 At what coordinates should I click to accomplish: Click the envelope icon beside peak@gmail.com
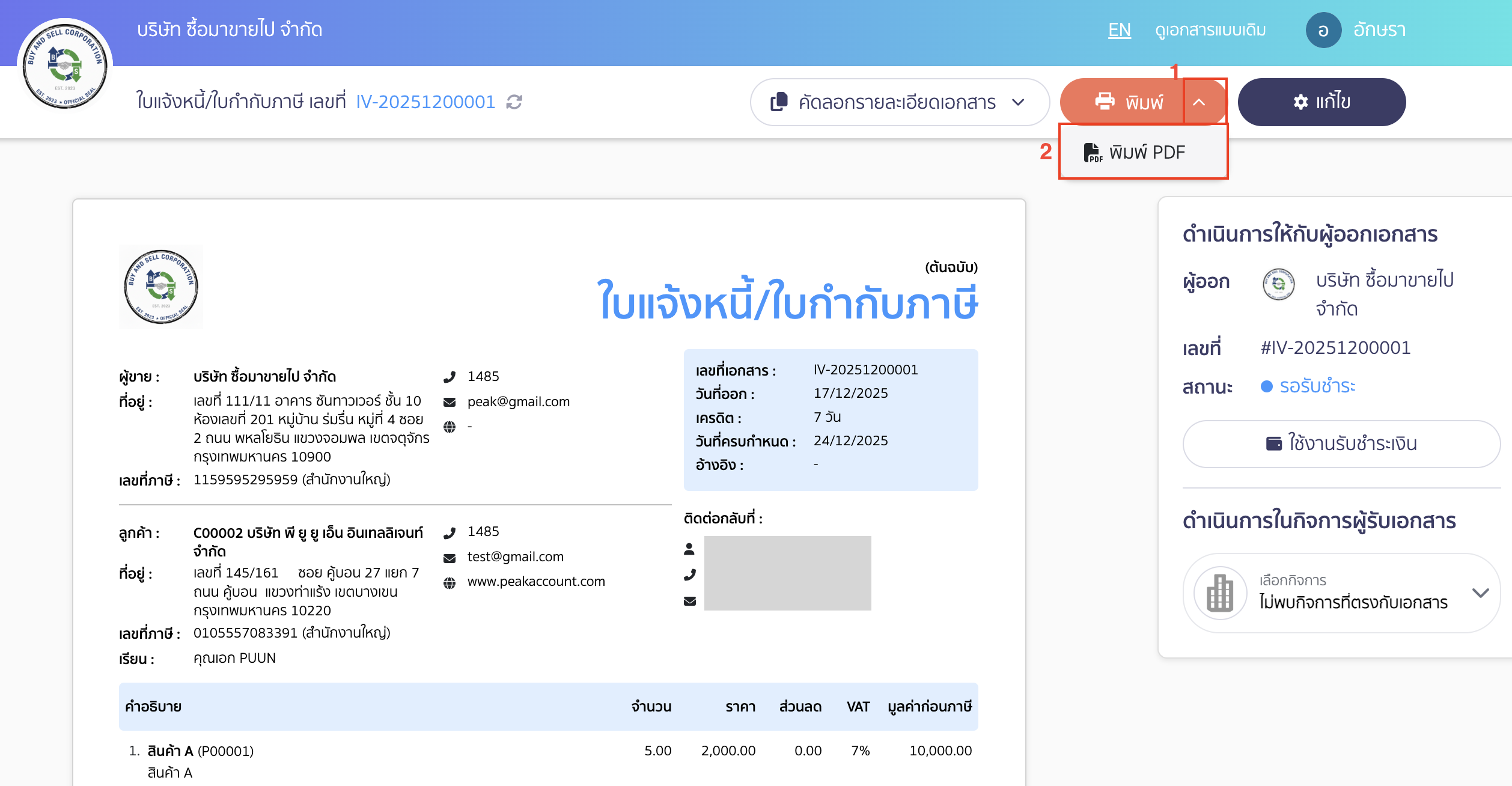449,401
